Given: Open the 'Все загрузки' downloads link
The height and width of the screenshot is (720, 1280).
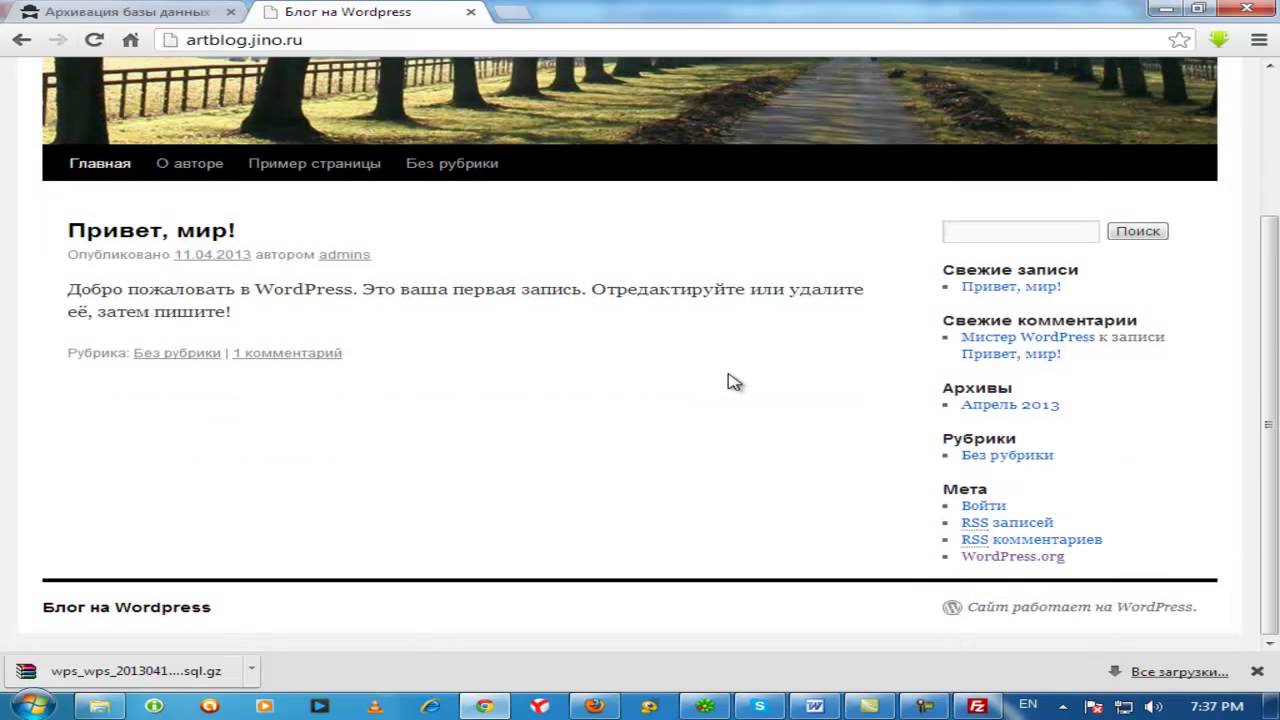Looking at the screenshot, I should coord(1179,672).
